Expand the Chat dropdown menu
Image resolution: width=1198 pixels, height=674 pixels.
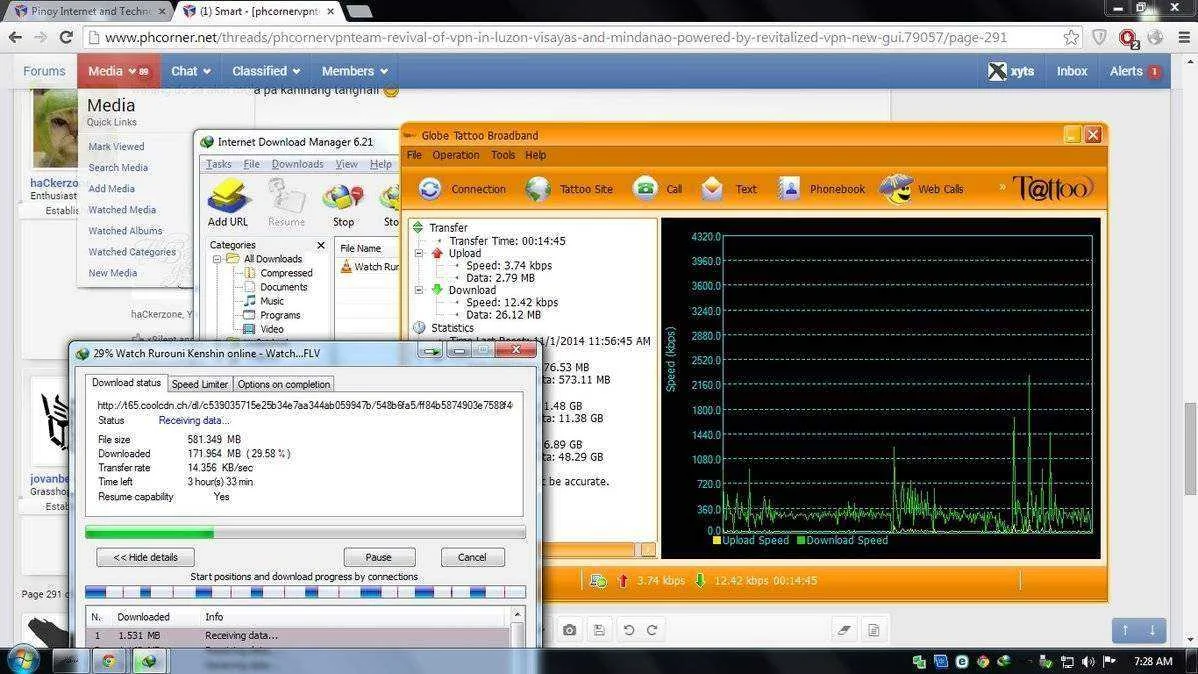pos(190,71)
